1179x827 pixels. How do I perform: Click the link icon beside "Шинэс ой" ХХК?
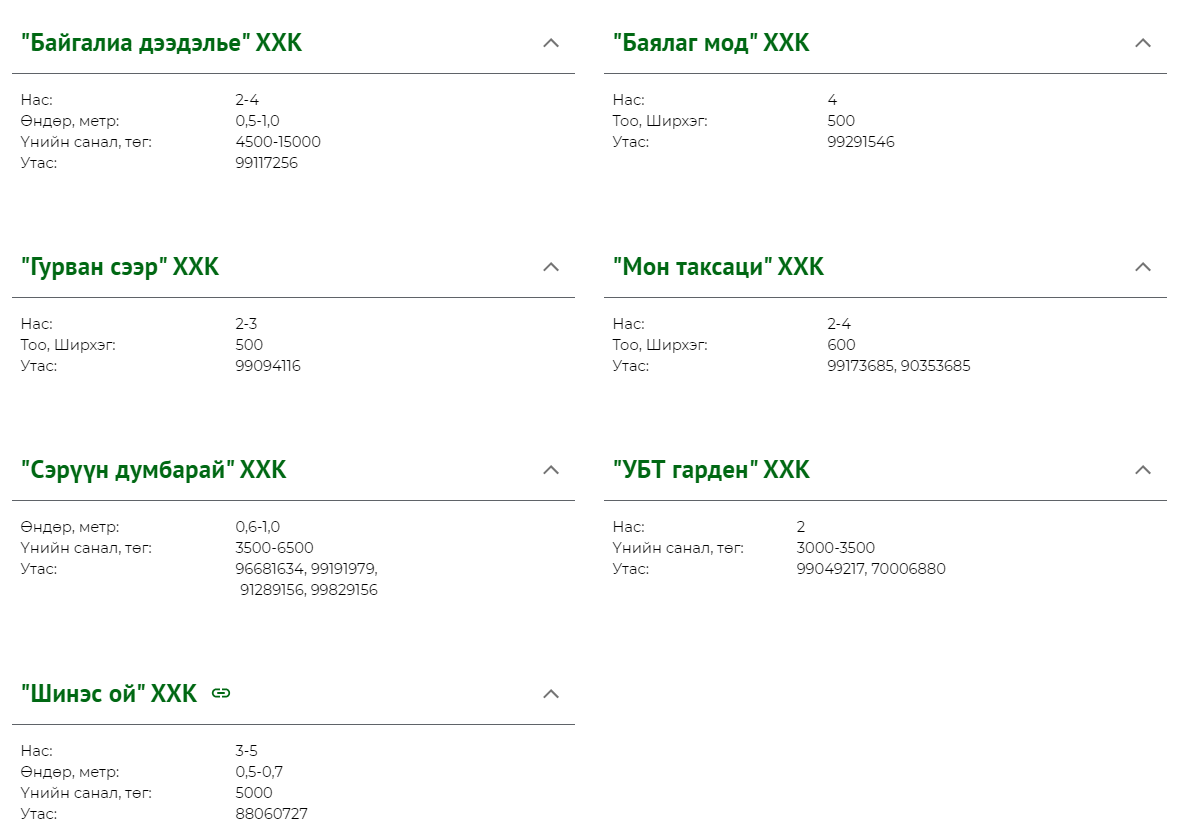click(221, 693)
